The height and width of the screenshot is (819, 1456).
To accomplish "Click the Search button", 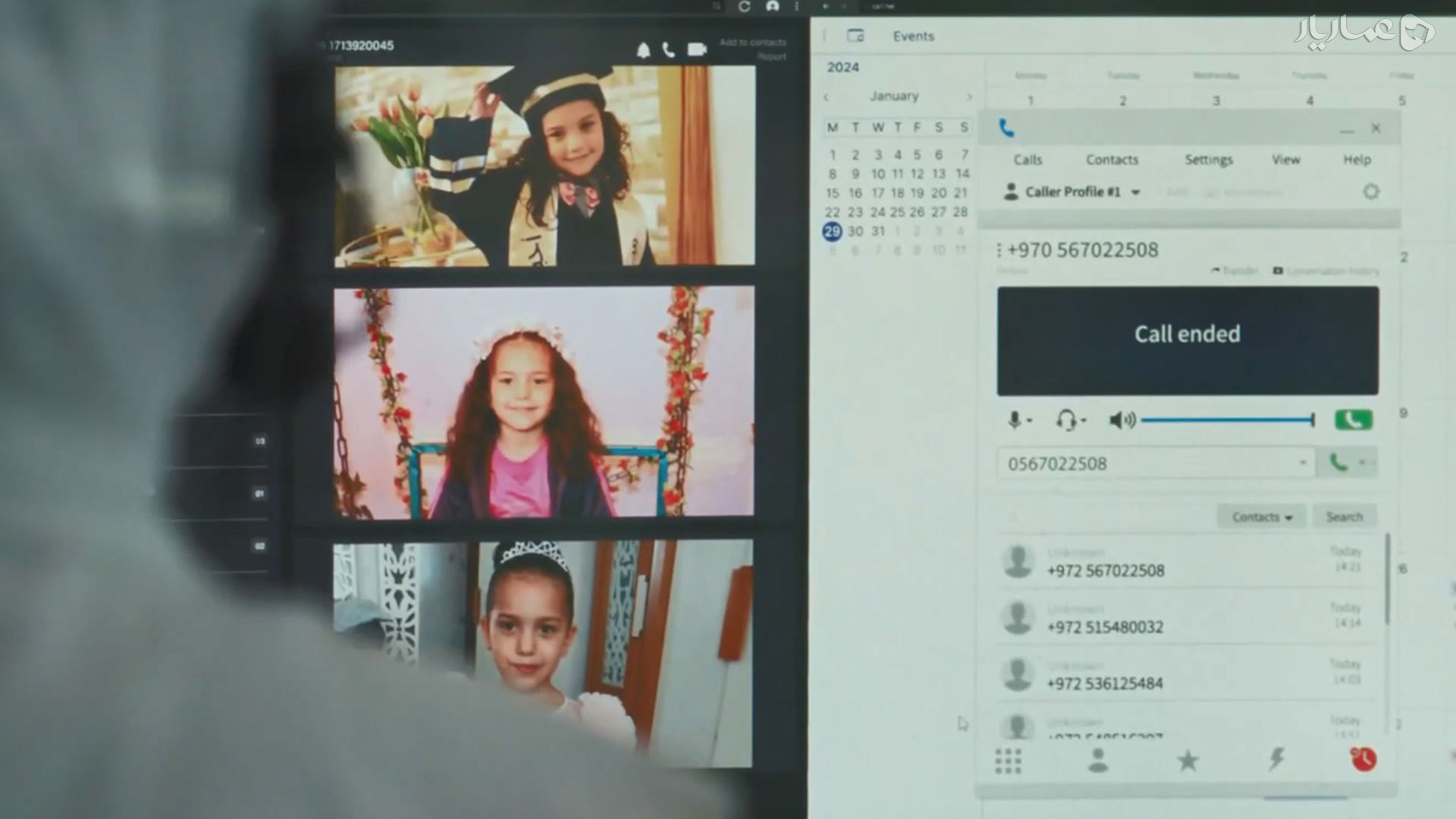I will (x=1344, y=516).
